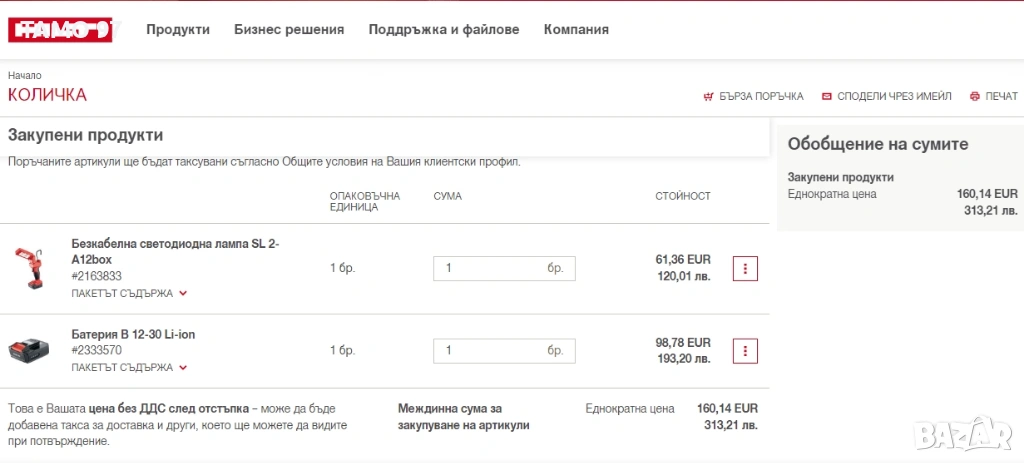Click the cordless LED lamp product image
This screenshot has width=1024, height=463.
29,268
